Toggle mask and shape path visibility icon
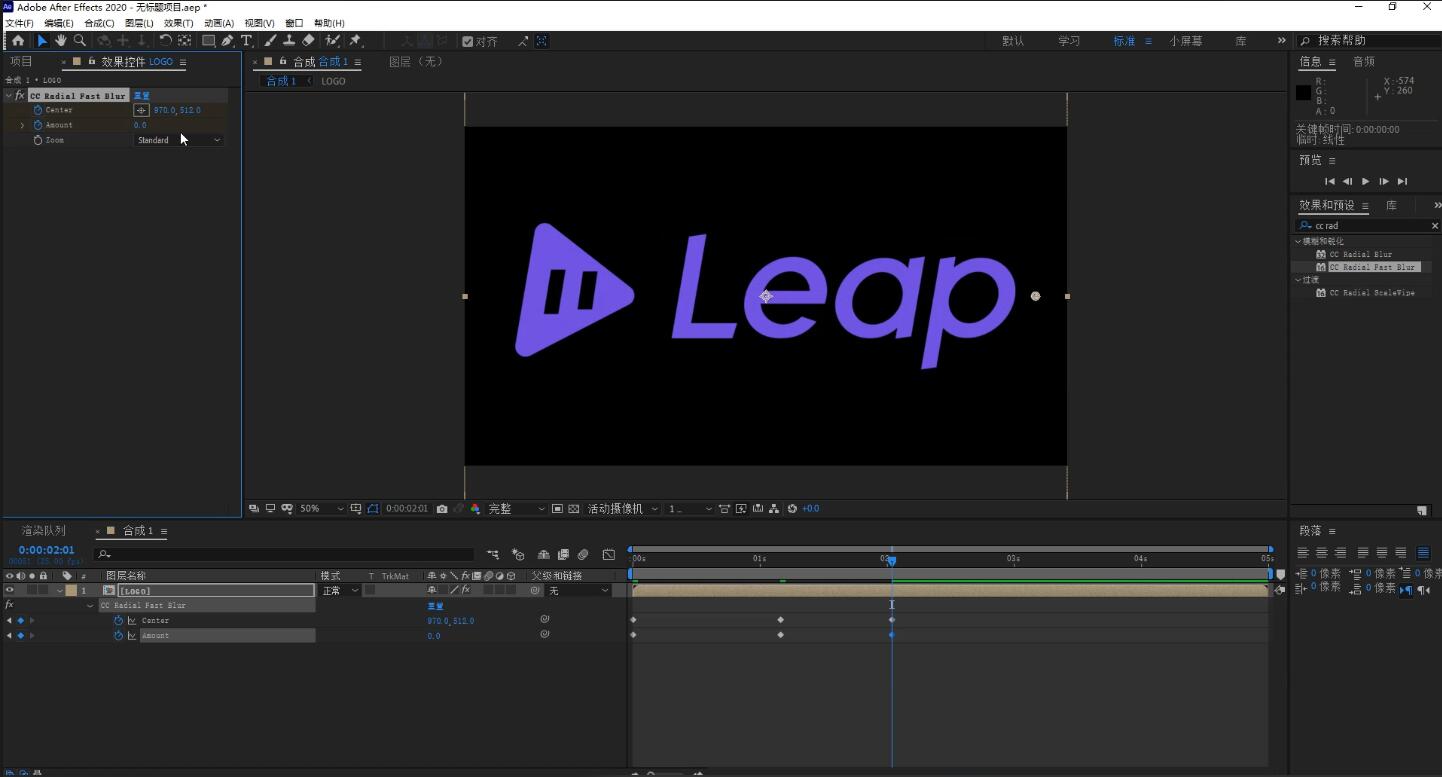This screenshot has height=777, width=1442. coord(373,509)
